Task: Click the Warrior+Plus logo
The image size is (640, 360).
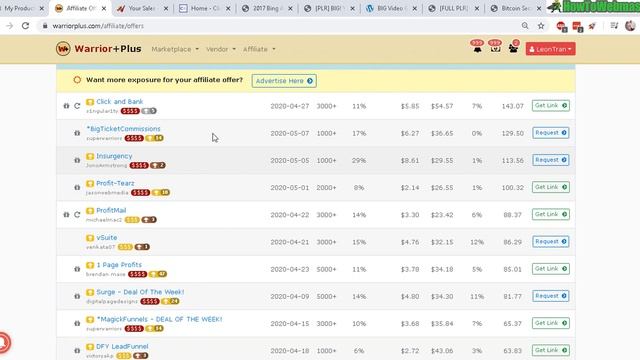Action: point(98,49)
